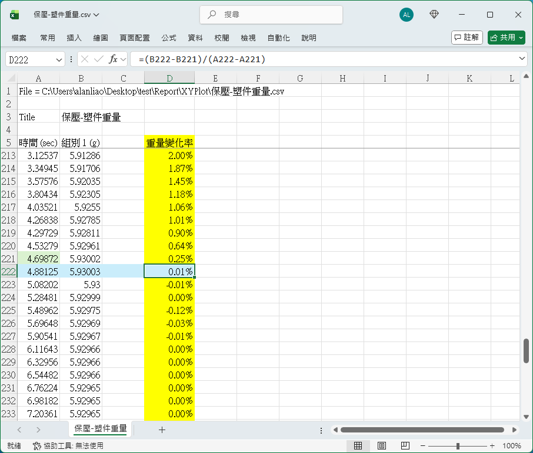Click the Excel app icon in title bar

pos(14,15)
